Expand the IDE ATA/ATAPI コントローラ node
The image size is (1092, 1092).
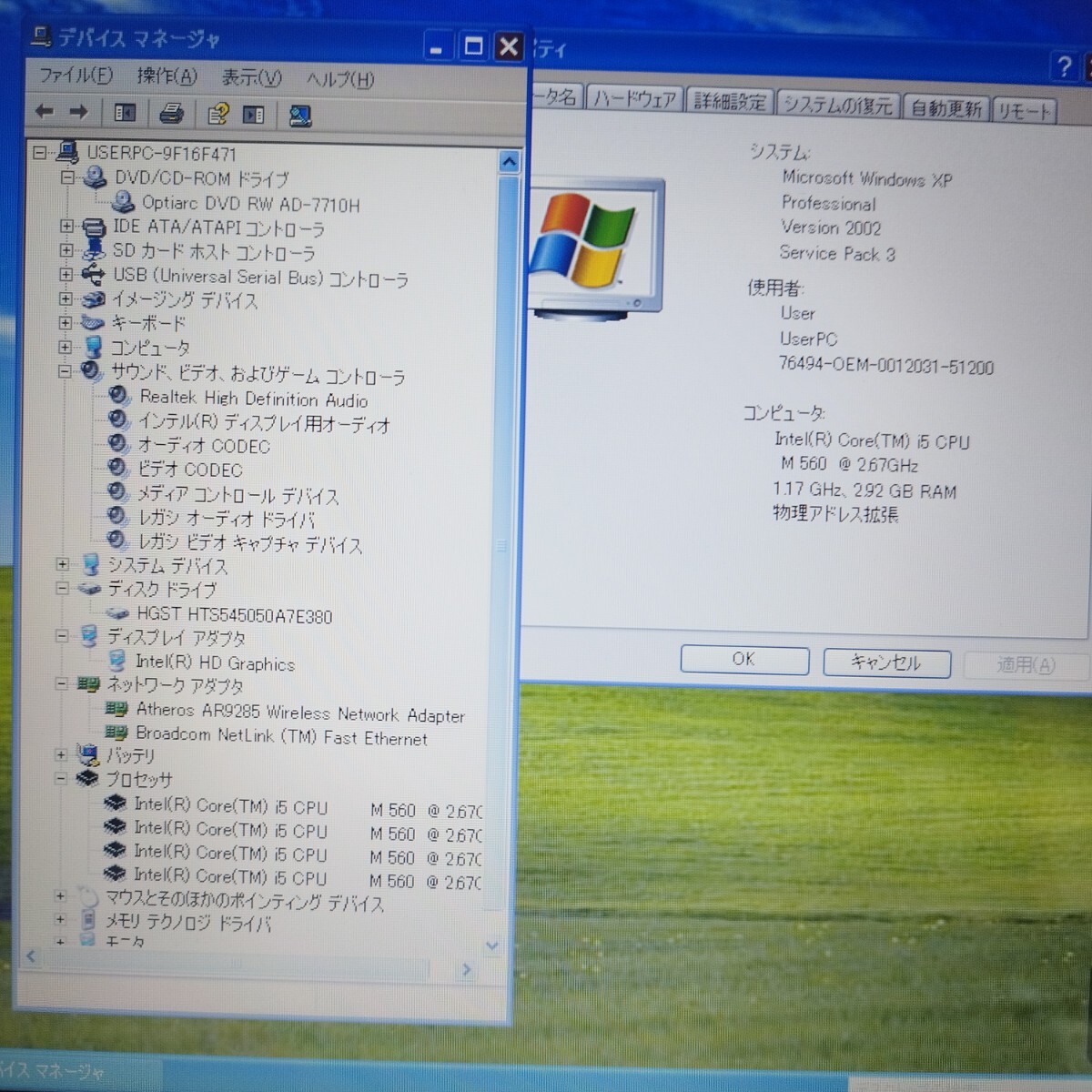pos(66,226)
